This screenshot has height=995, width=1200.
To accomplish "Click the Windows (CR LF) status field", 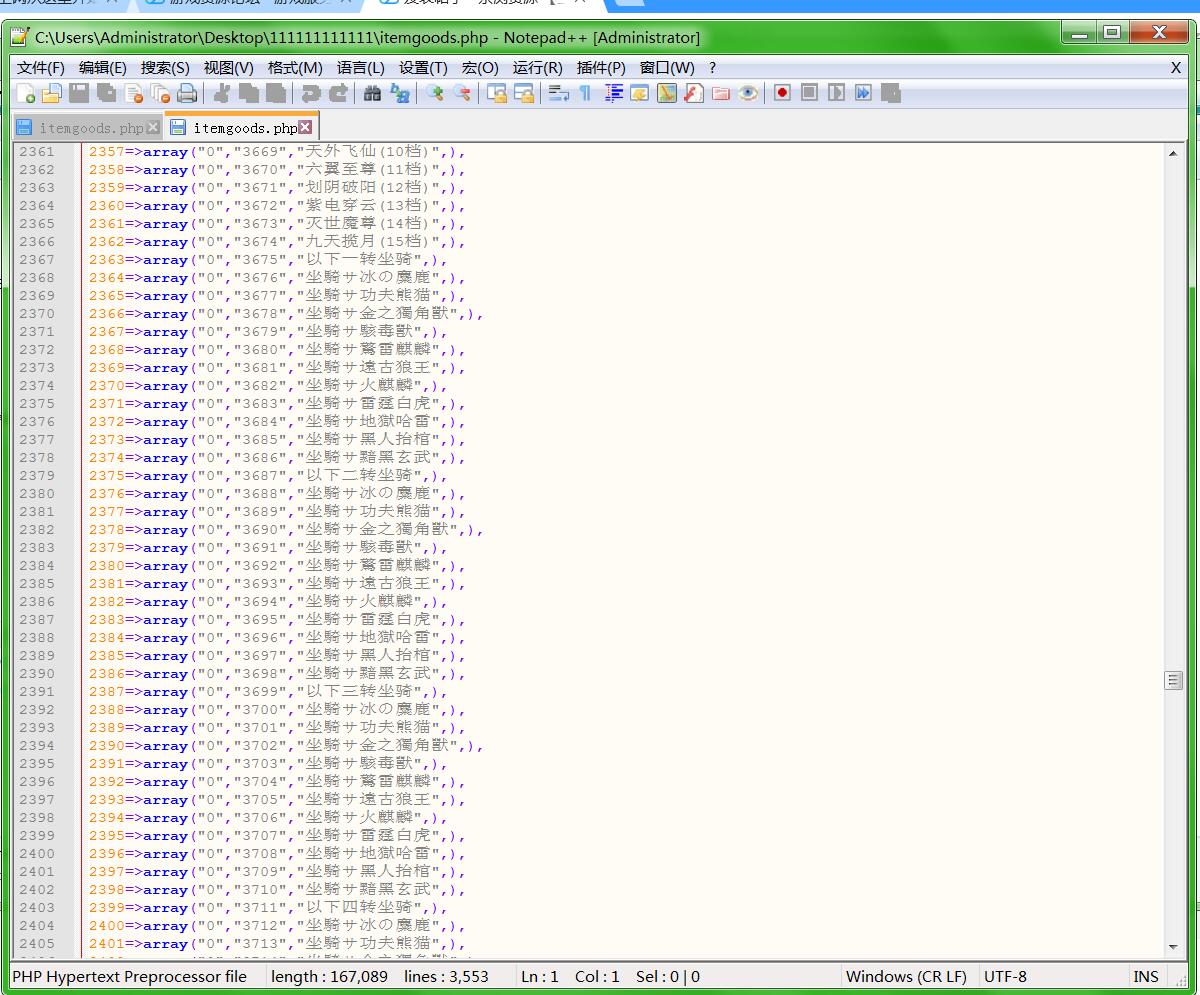I will pos(906,977).
